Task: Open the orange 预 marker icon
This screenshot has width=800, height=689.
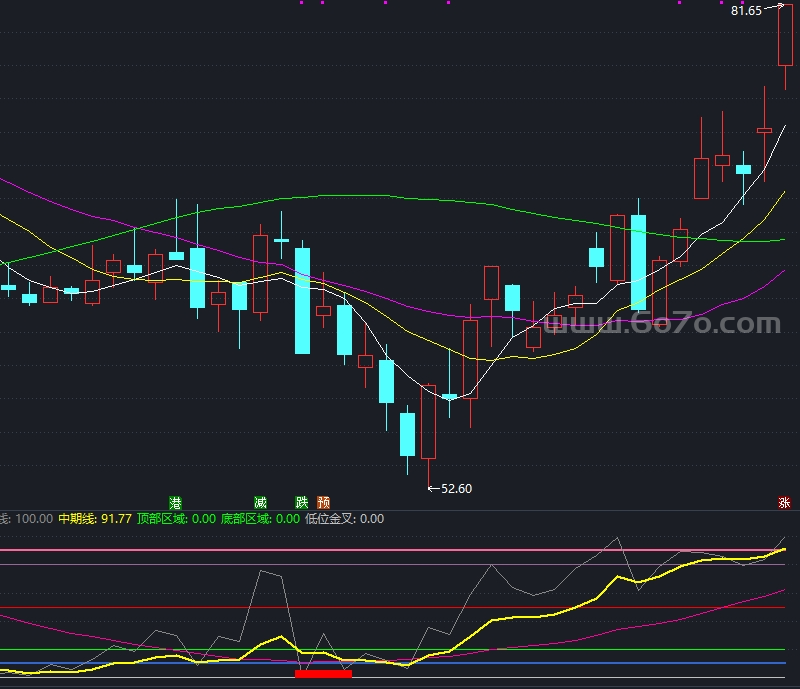Action: (323, 503)
